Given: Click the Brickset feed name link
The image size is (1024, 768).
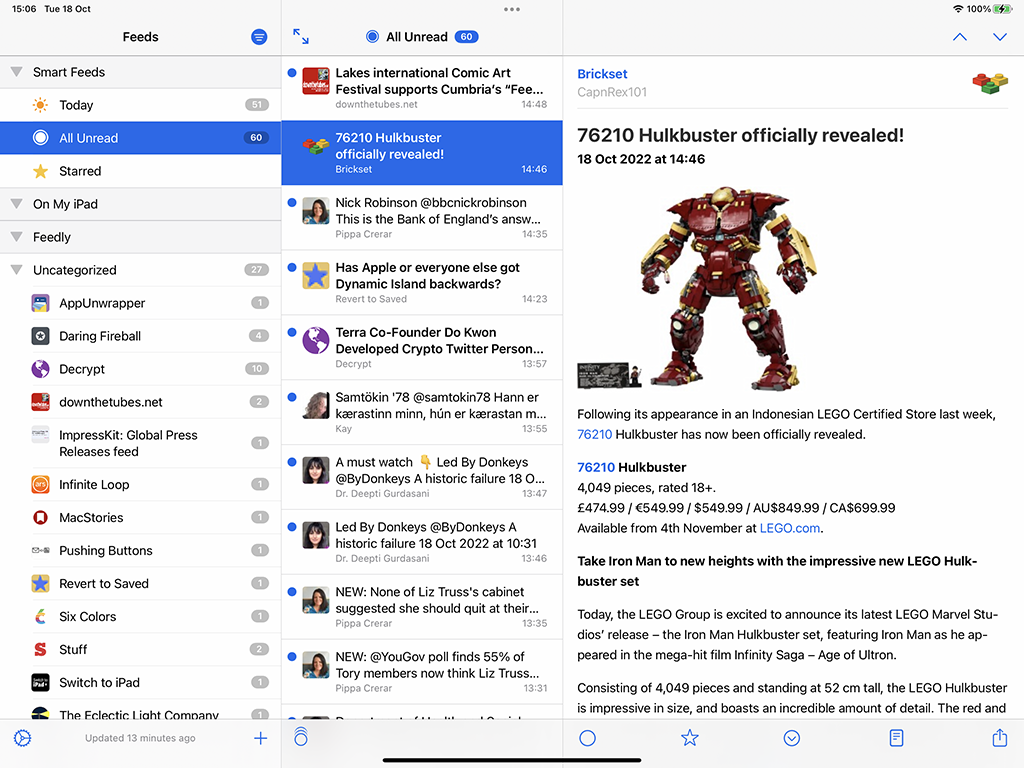Looking at the screenshot, I should 602,74.
